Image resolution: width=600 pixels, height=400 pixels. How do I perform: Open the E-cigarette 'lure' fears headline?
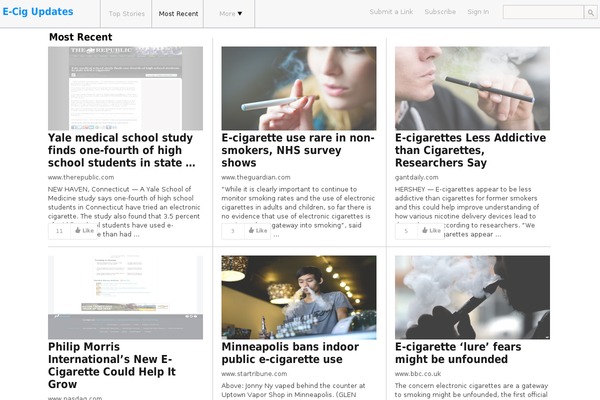click(458, 353)
